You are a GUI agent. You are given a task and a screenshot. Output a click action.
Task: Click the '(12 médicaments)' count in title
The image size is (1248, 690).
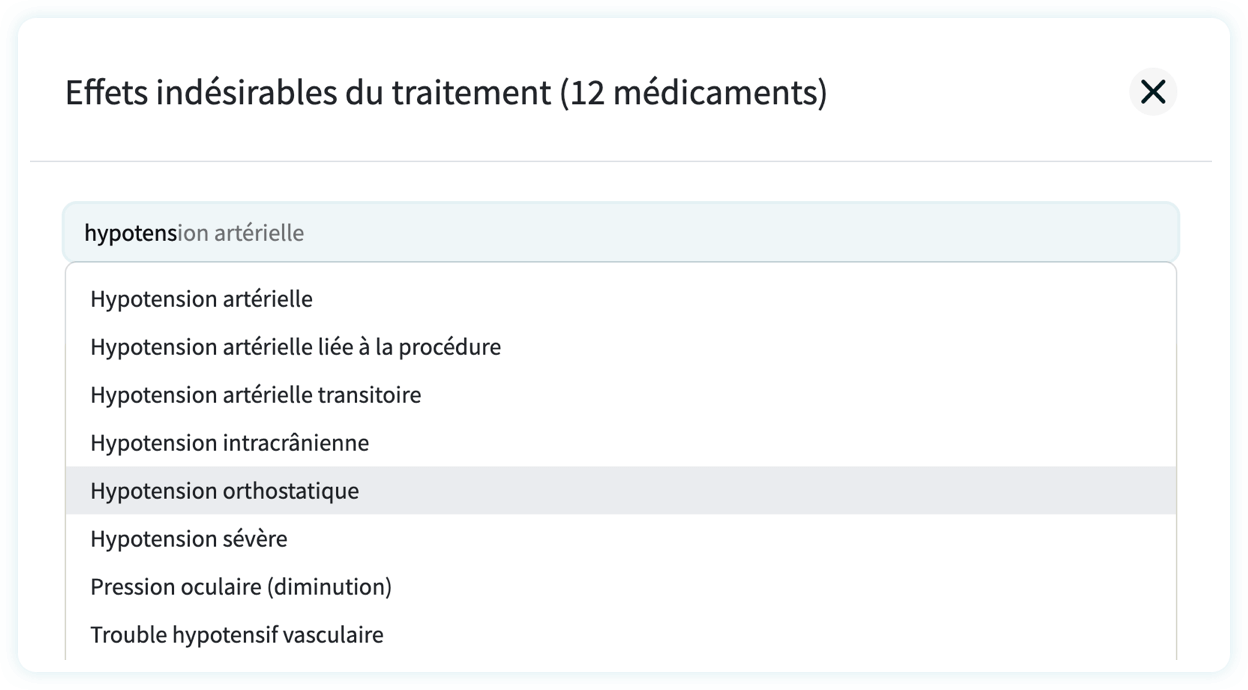click(x=693, y=93)
